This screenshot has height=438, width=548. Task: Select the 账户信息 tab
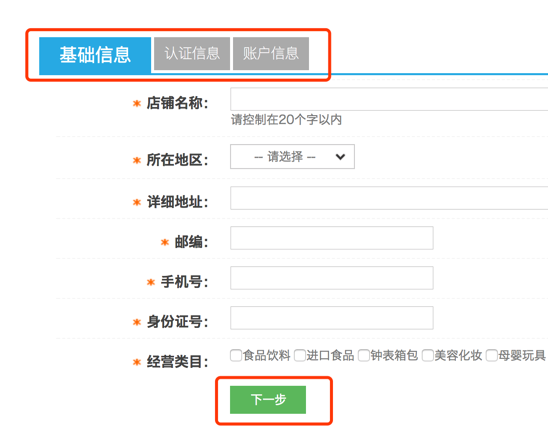pyautogui.click(x=271, y=53)
